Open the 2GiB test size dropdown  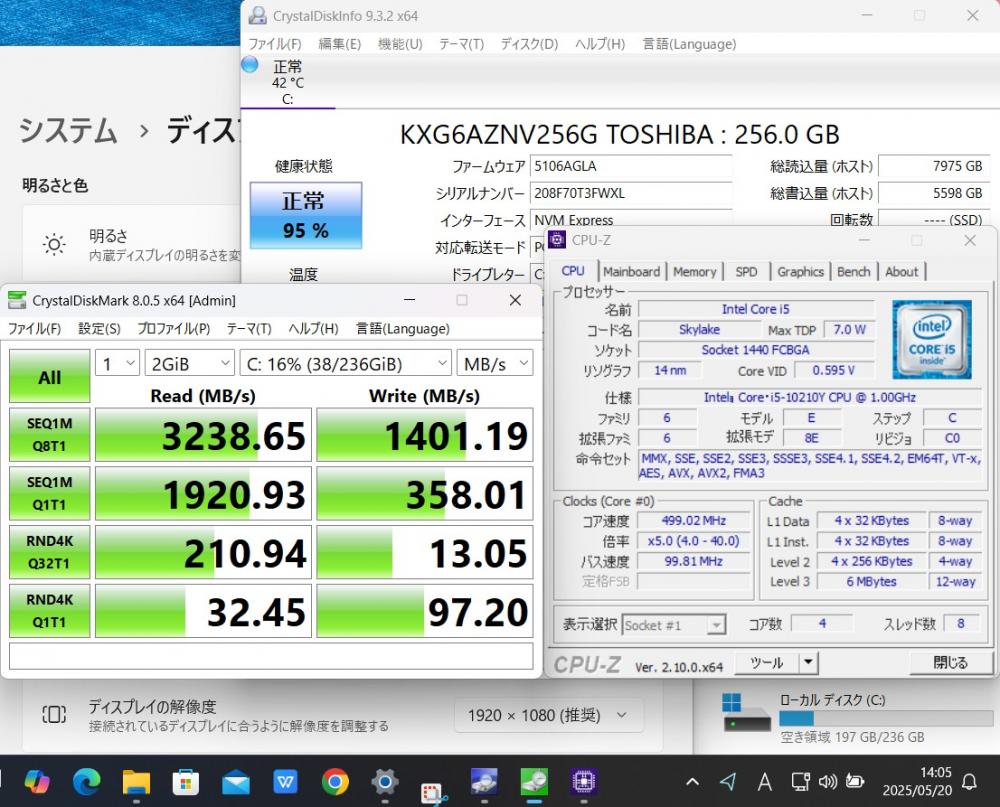[189, 364]
